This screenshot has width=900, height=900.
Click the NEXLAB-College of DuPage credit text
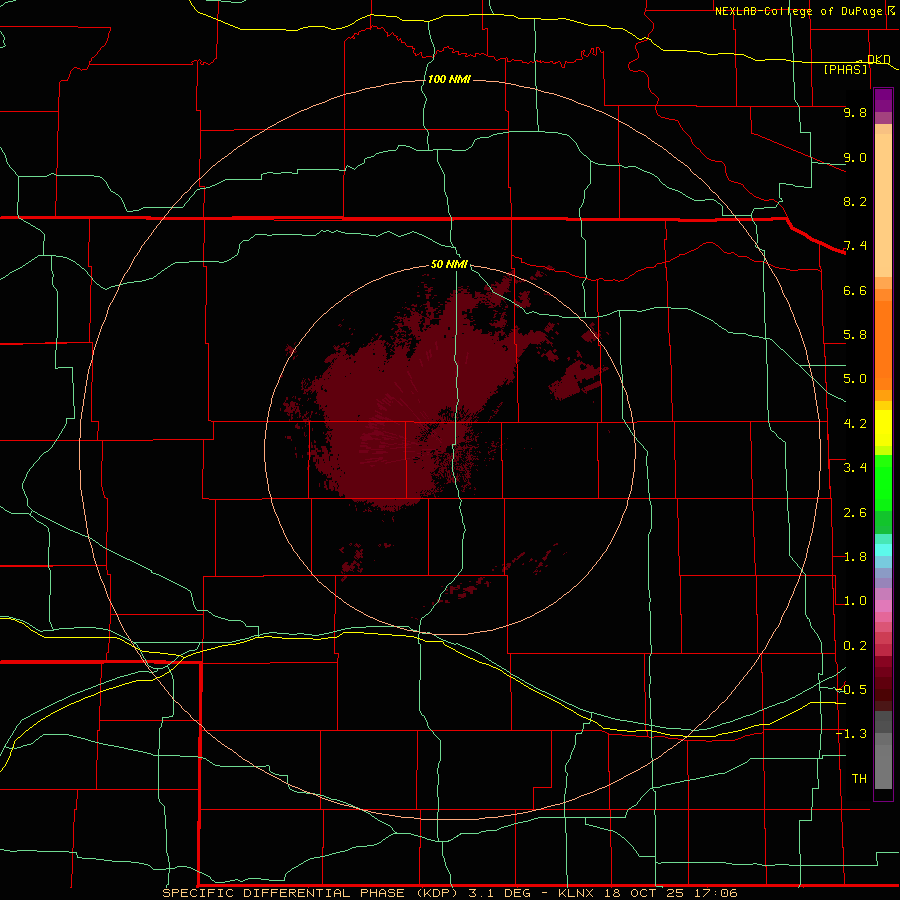pyautogui.click(x=798, y=11)
